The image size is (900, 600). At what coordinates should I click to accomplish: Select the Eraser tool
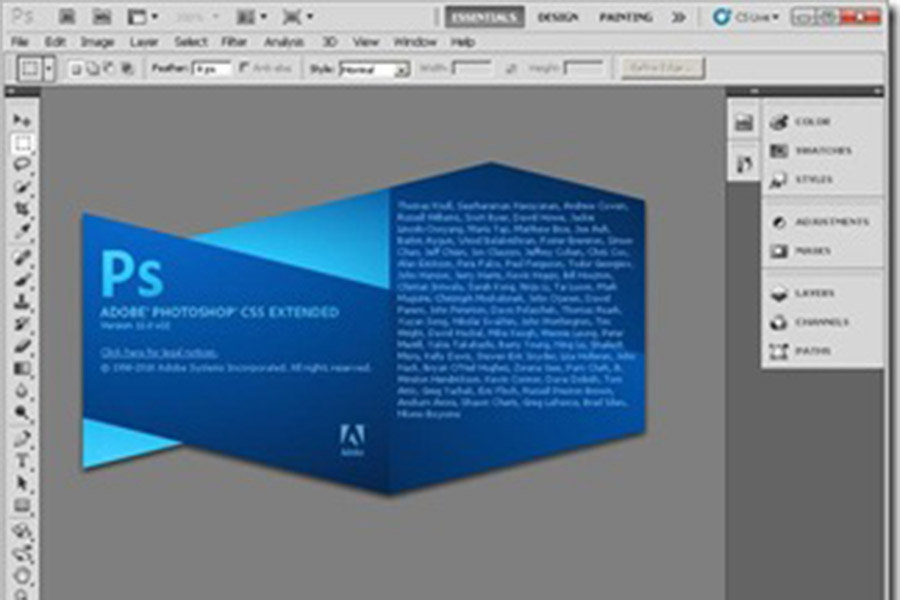(22, 346)
